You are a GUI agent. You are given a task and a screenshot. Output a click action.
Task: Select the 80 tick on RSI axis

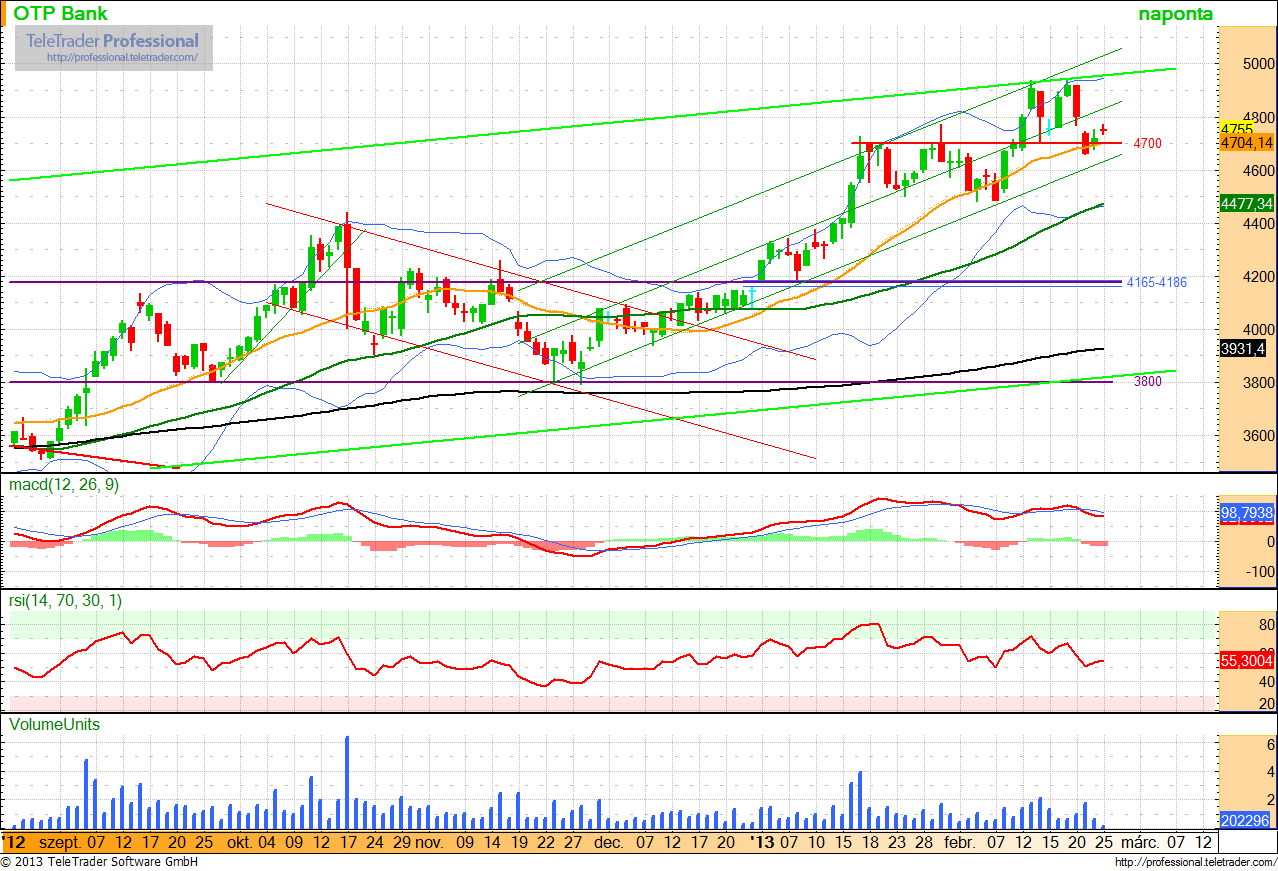point(1266,625)
